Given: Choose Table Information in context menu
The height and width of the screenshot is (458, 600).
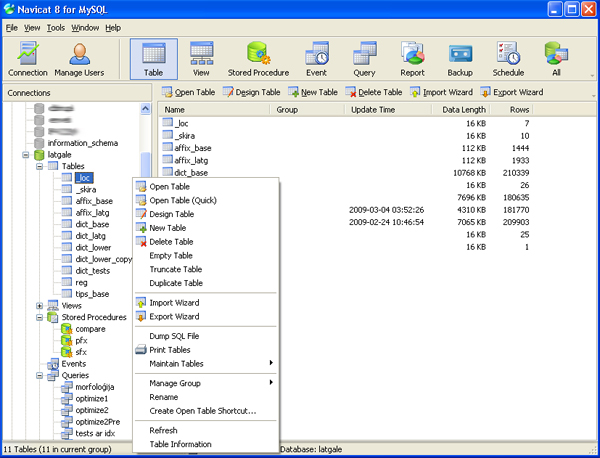Looking at the screenshot, I should [x=205, y=444].
